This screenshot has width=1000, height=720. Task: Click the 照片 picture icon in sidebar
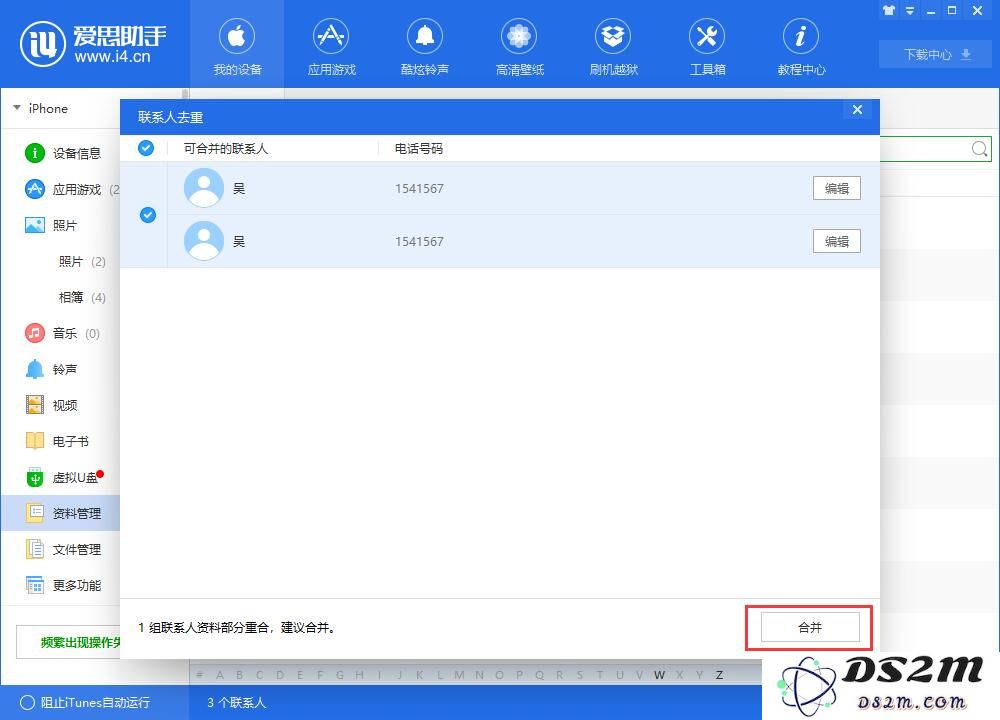click(34, 225)
